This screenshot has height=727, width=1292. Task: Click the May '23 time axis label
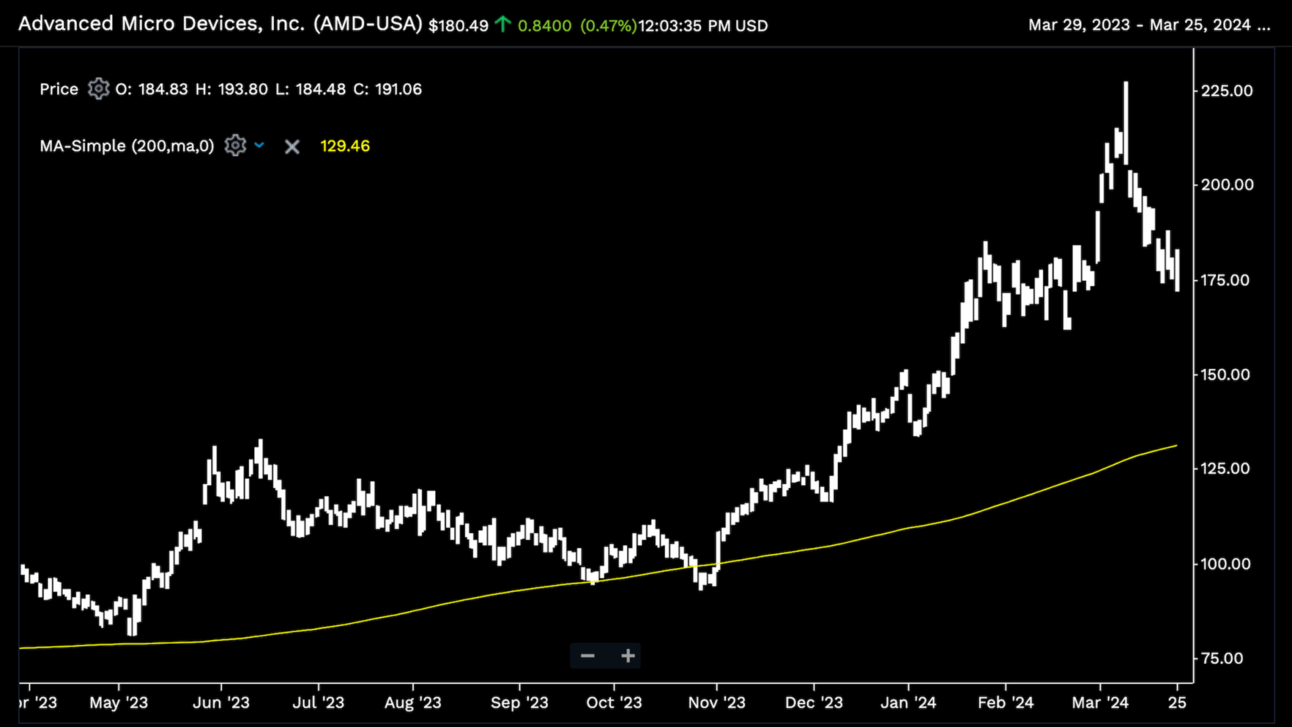[x=119, y=703]
